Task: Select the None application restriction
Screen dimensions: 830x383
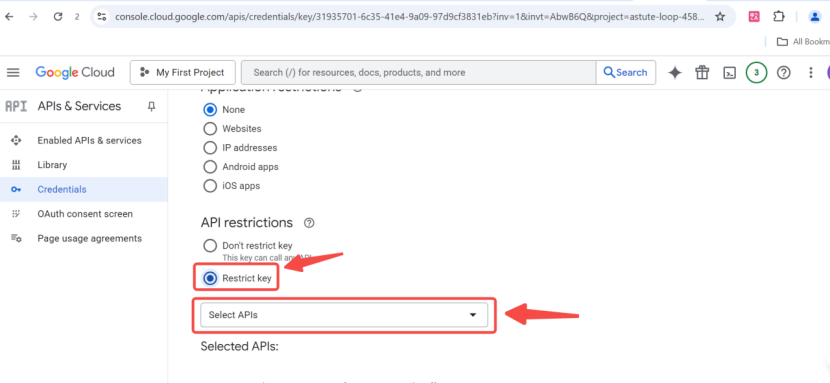Action: pyautogui.click(x=210, y=110)
